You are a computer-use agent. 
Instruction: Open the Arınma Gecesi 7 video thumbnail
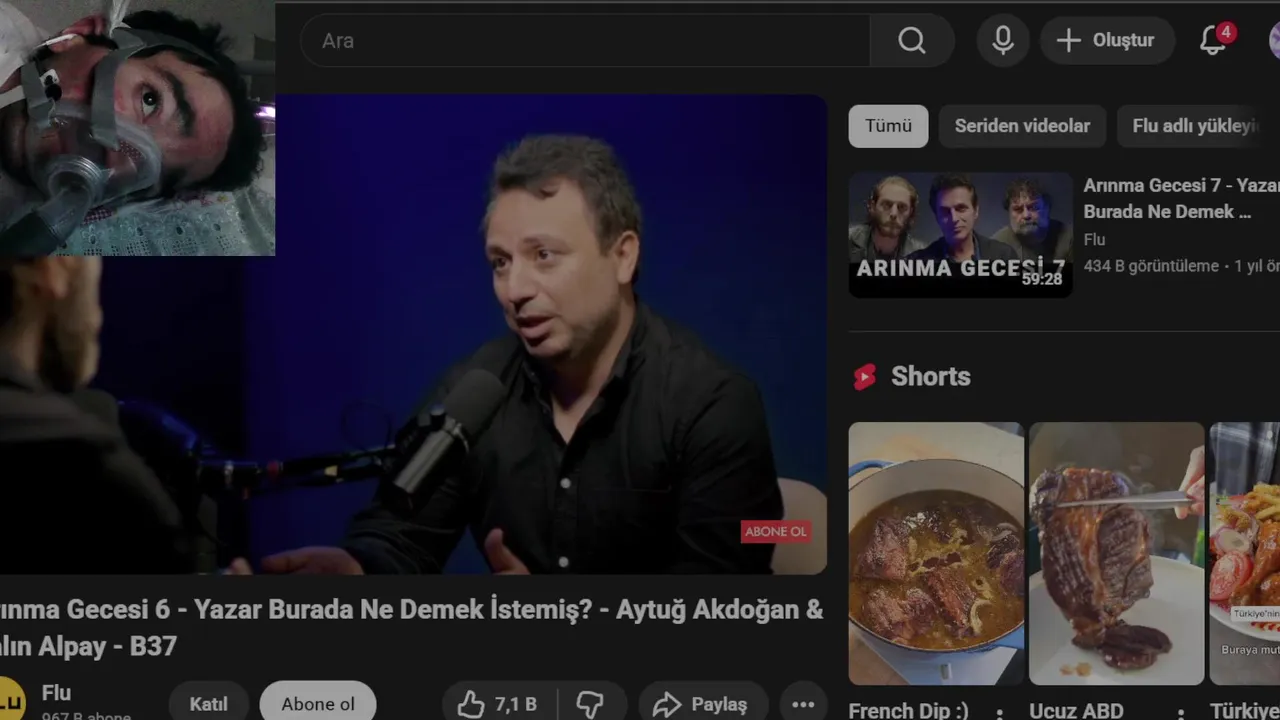960,235
